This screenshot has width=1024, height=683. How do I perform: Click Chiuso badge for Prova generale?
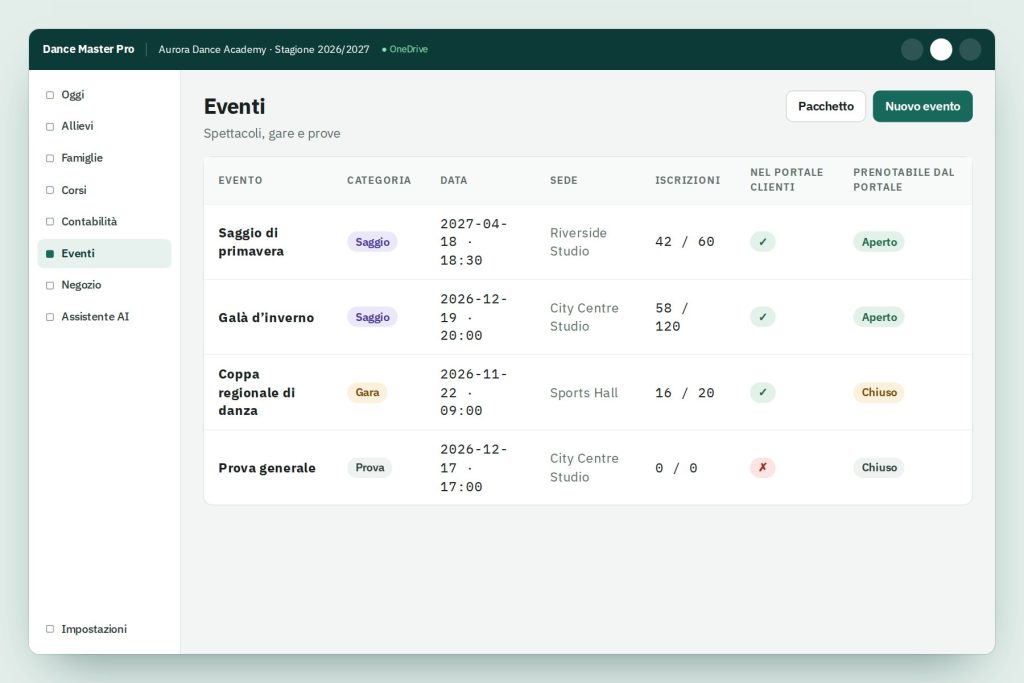pyautogui.click(x=878, y=468)
